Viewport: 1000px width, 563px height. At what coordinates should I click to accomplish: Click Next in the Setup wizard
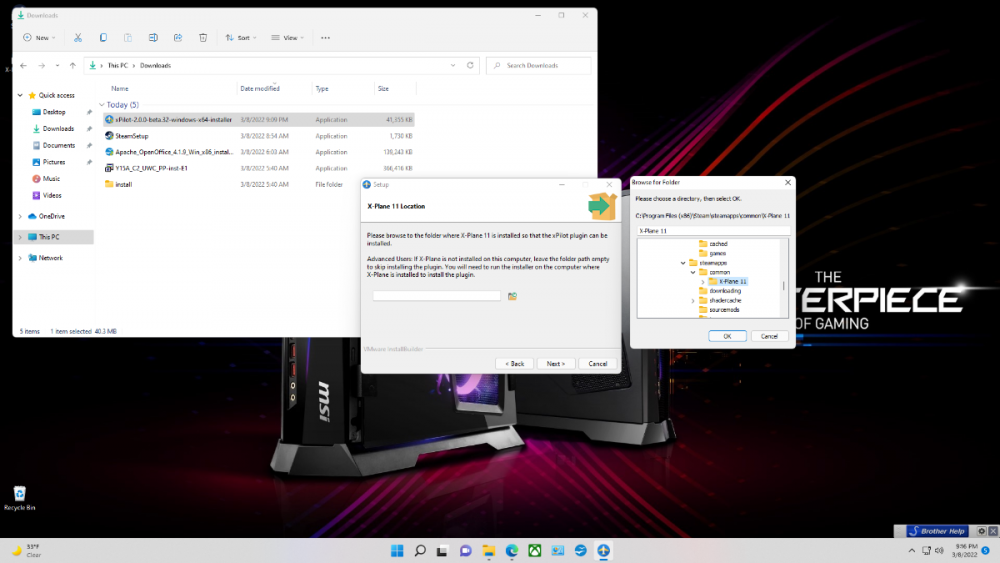point(555,363)
